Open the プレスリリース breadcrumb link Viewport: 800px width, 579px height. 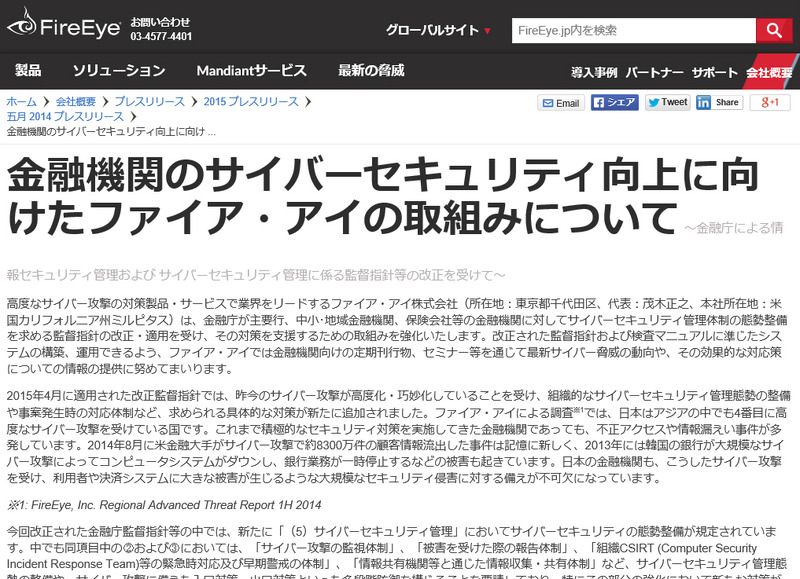pyautogui.click(x=149, y=102)
